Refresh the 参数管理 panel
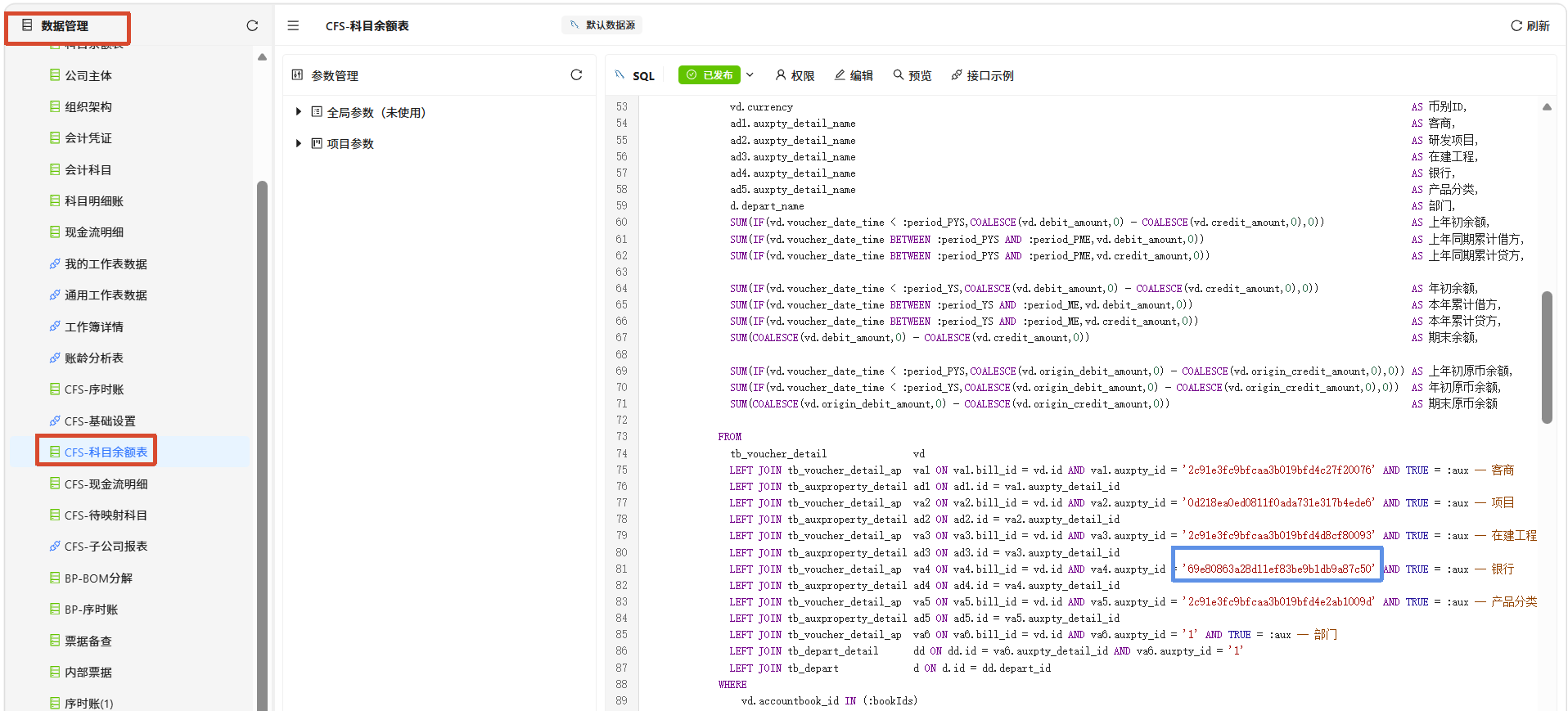The width and height of the screenshot is (1568, 711). [x=576, y=75]
